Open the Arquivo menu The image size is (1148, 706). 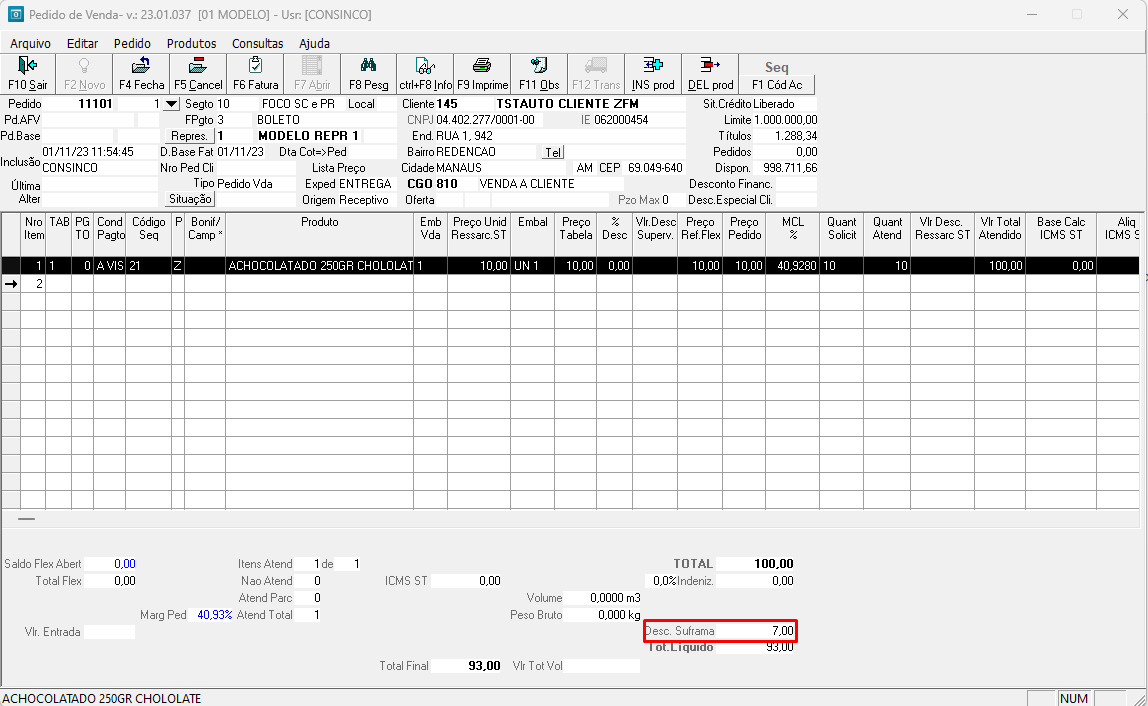[30, 43]
